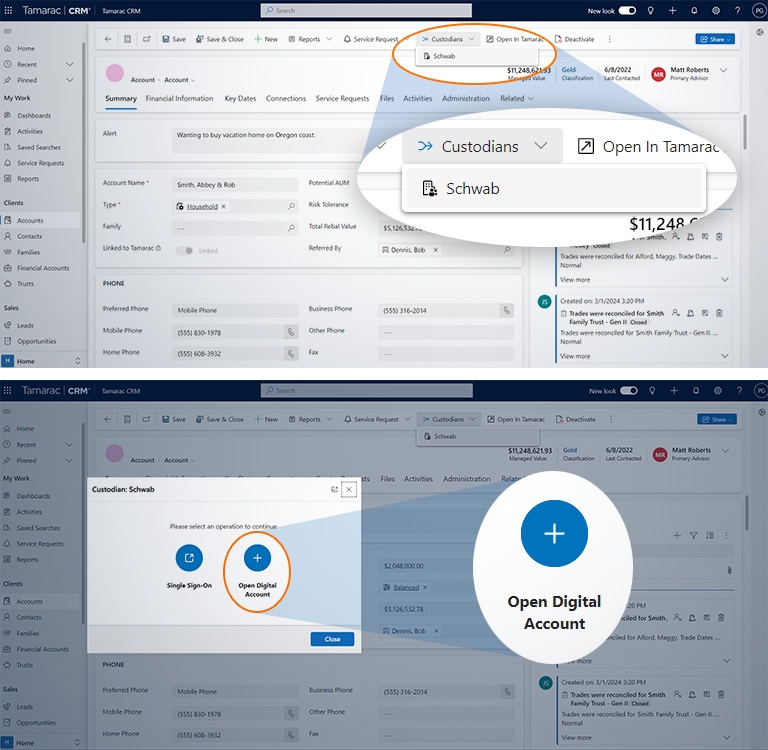Open the Share dropdown in upper screenshot
768x750 pixels.
pyautogui.click(x=715, y=39)
